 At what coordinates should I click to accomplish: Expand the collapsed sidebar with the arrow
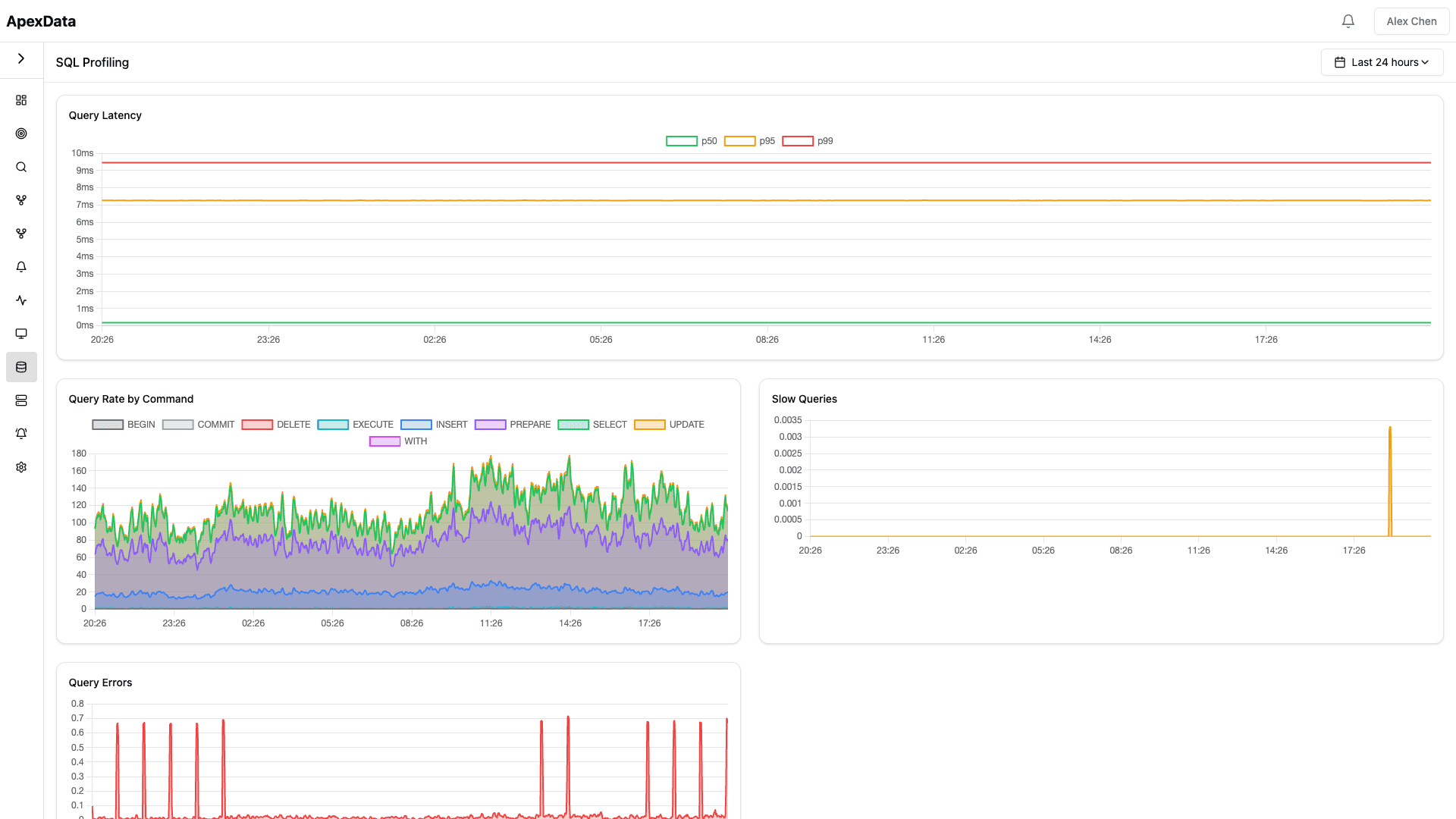[x=21, y=58]
